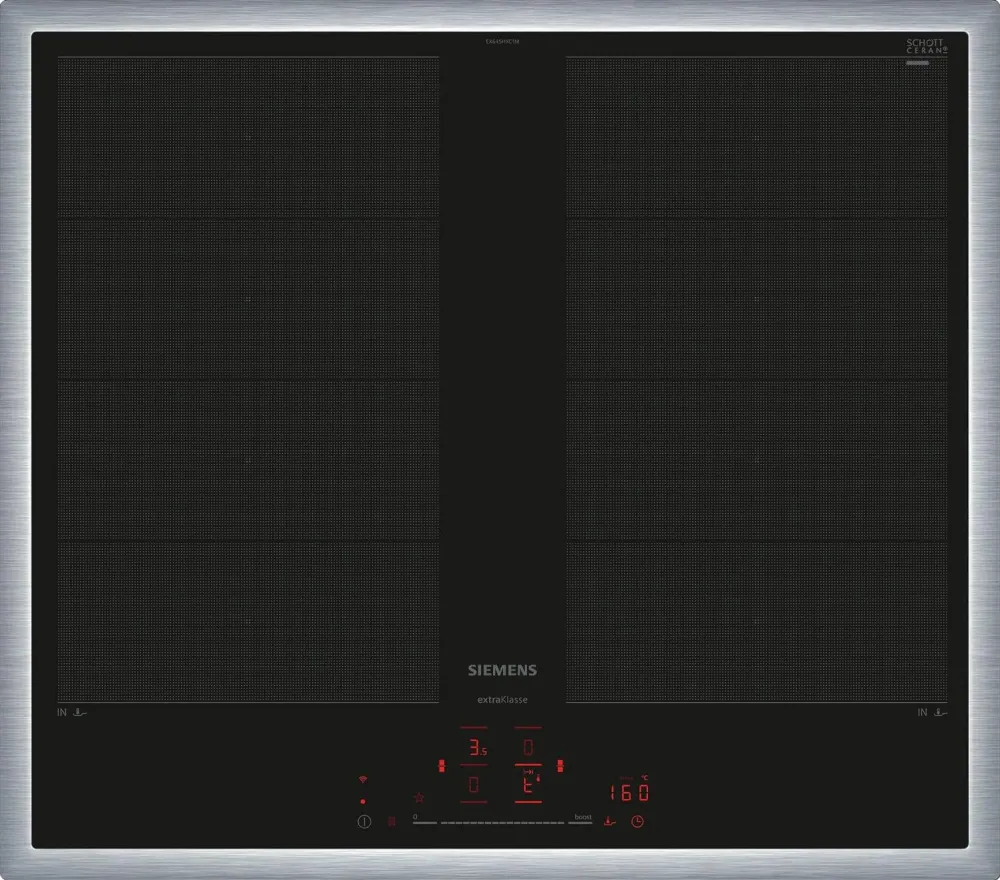Tap the left IN induction label
The image size is (1000, 880).
click(62, 712)
